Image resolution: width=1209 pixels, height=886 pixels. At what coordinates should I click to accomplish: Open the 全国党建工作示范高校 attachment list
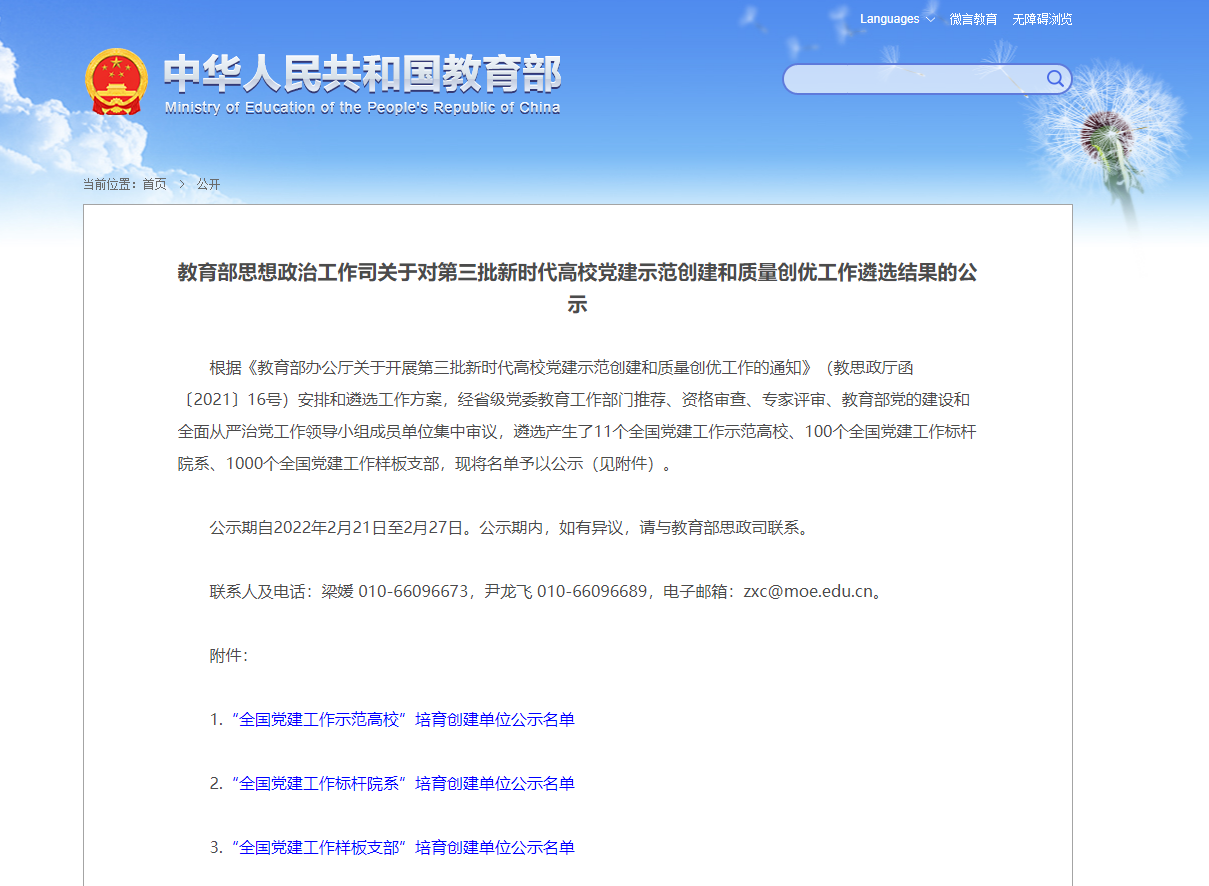pyautogui.click(x=403, y=719)
